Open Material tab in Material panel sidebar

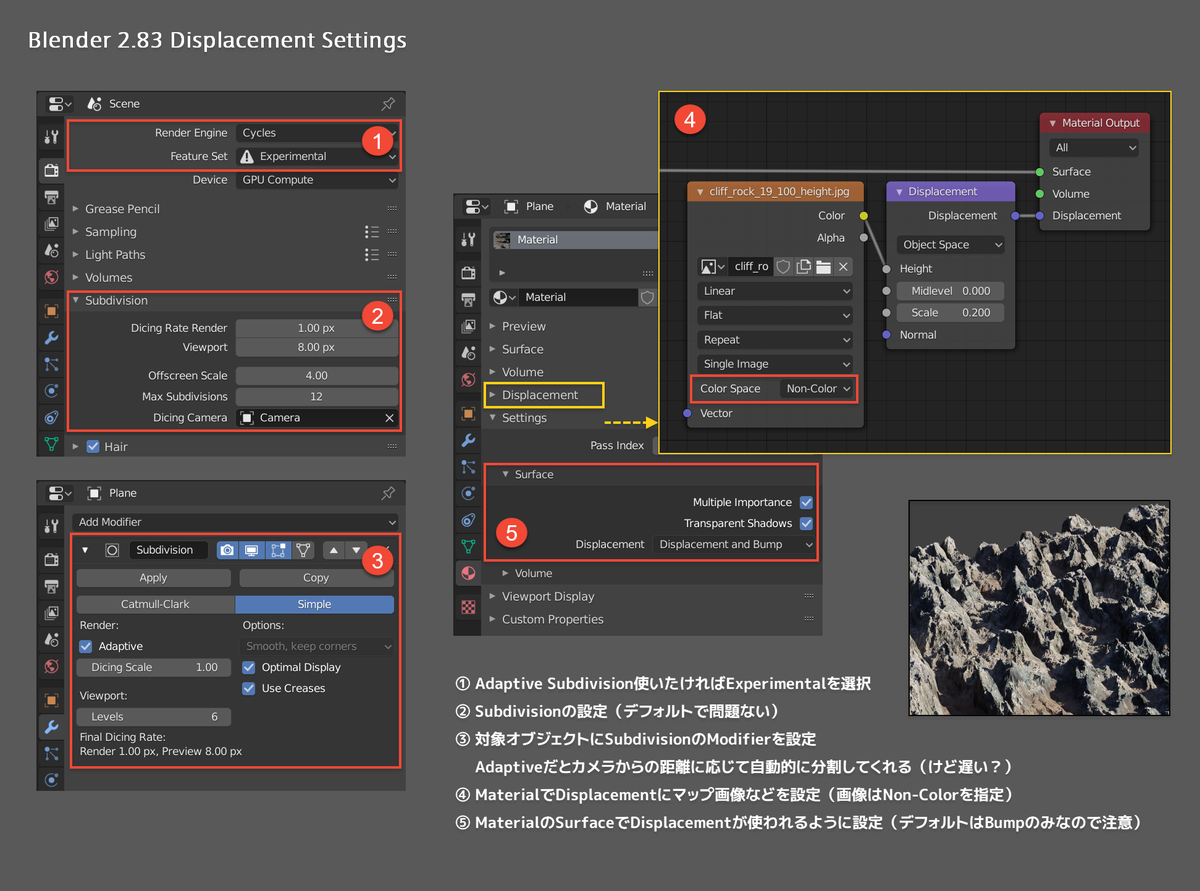[467, 573]
